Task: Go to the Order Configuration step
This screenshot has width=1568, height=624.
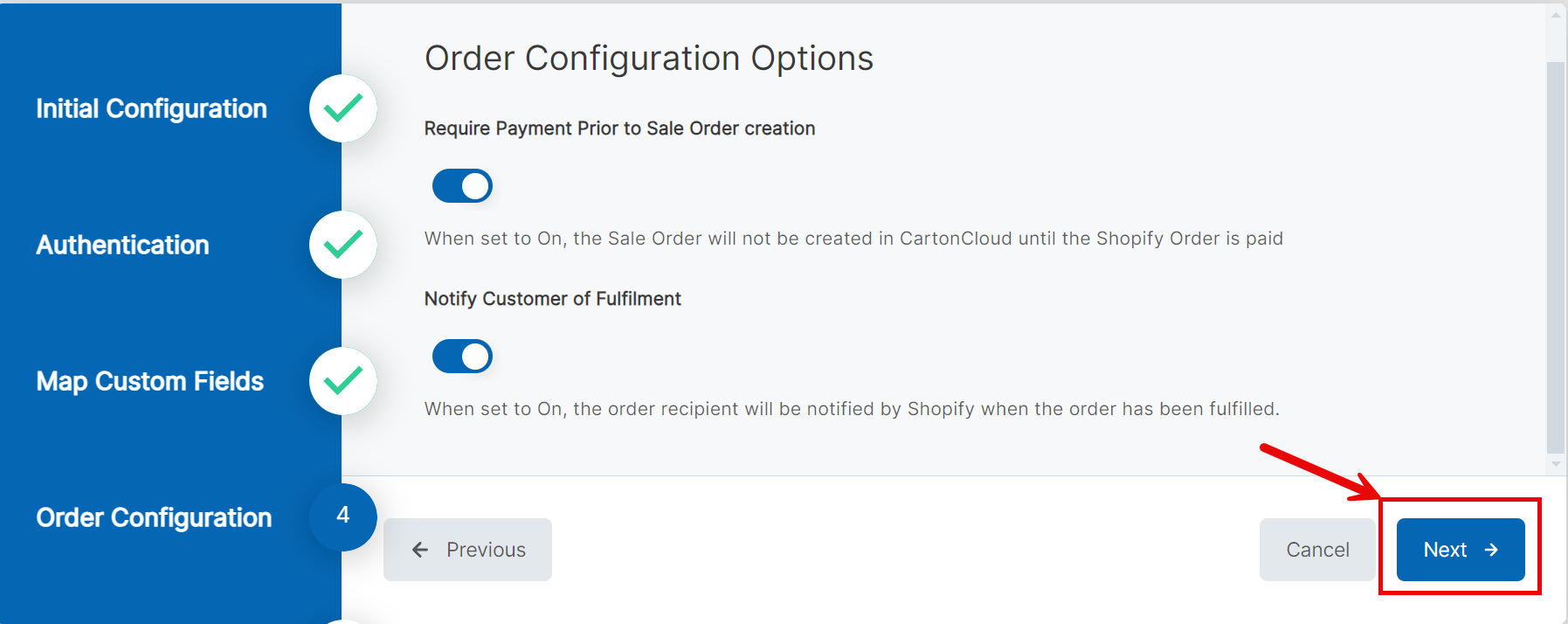Action: [x=154, y=517]
